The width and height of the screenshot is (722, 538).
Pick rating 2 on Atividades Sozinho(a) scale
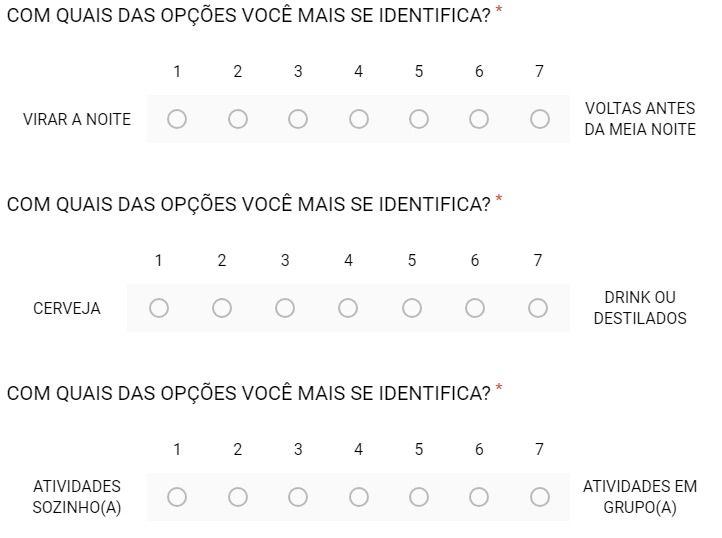[238, 497]
